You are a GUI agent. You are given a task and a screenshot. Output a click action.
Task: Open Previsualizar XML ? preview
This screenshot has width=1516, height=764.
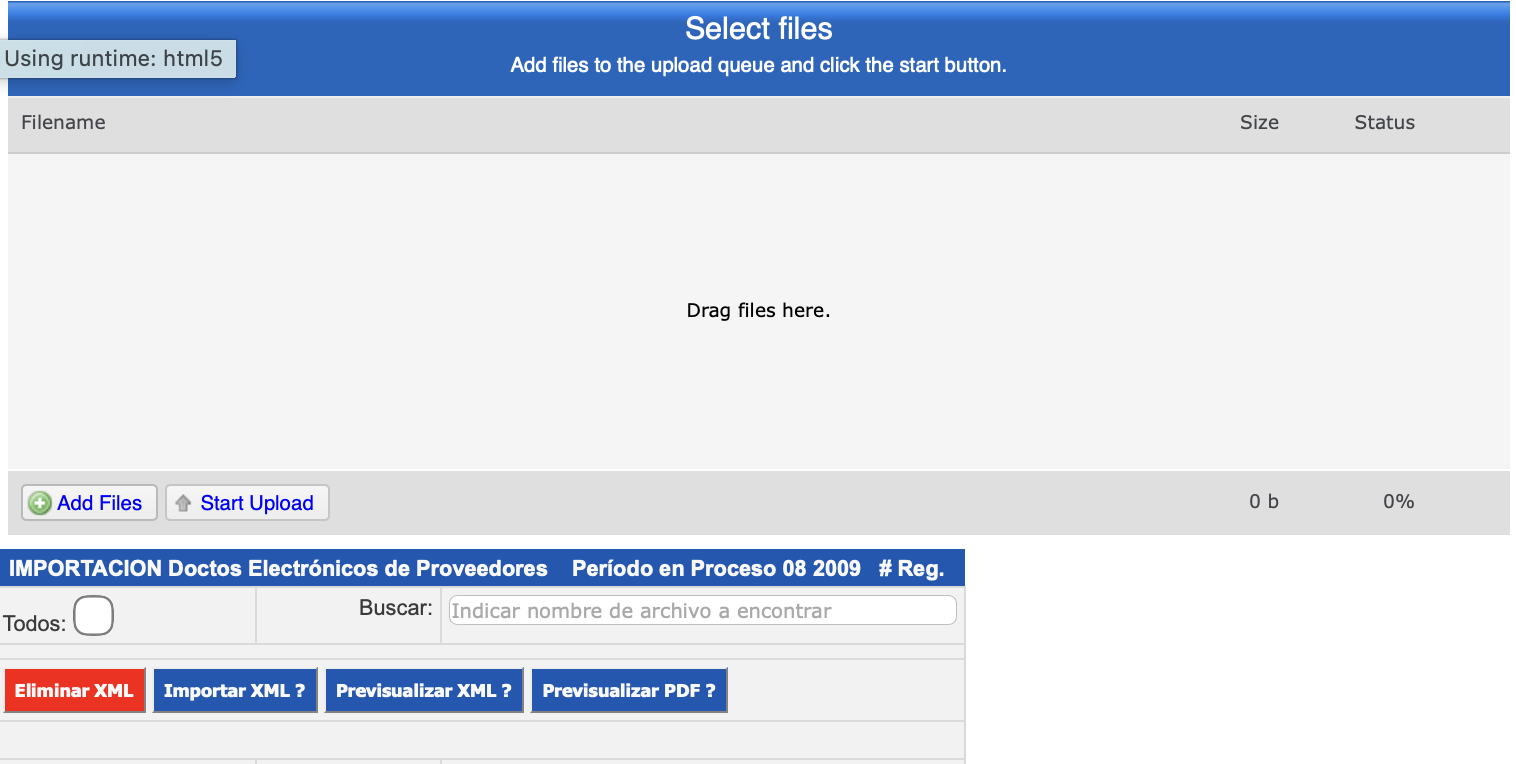click(x=424, y=691)
